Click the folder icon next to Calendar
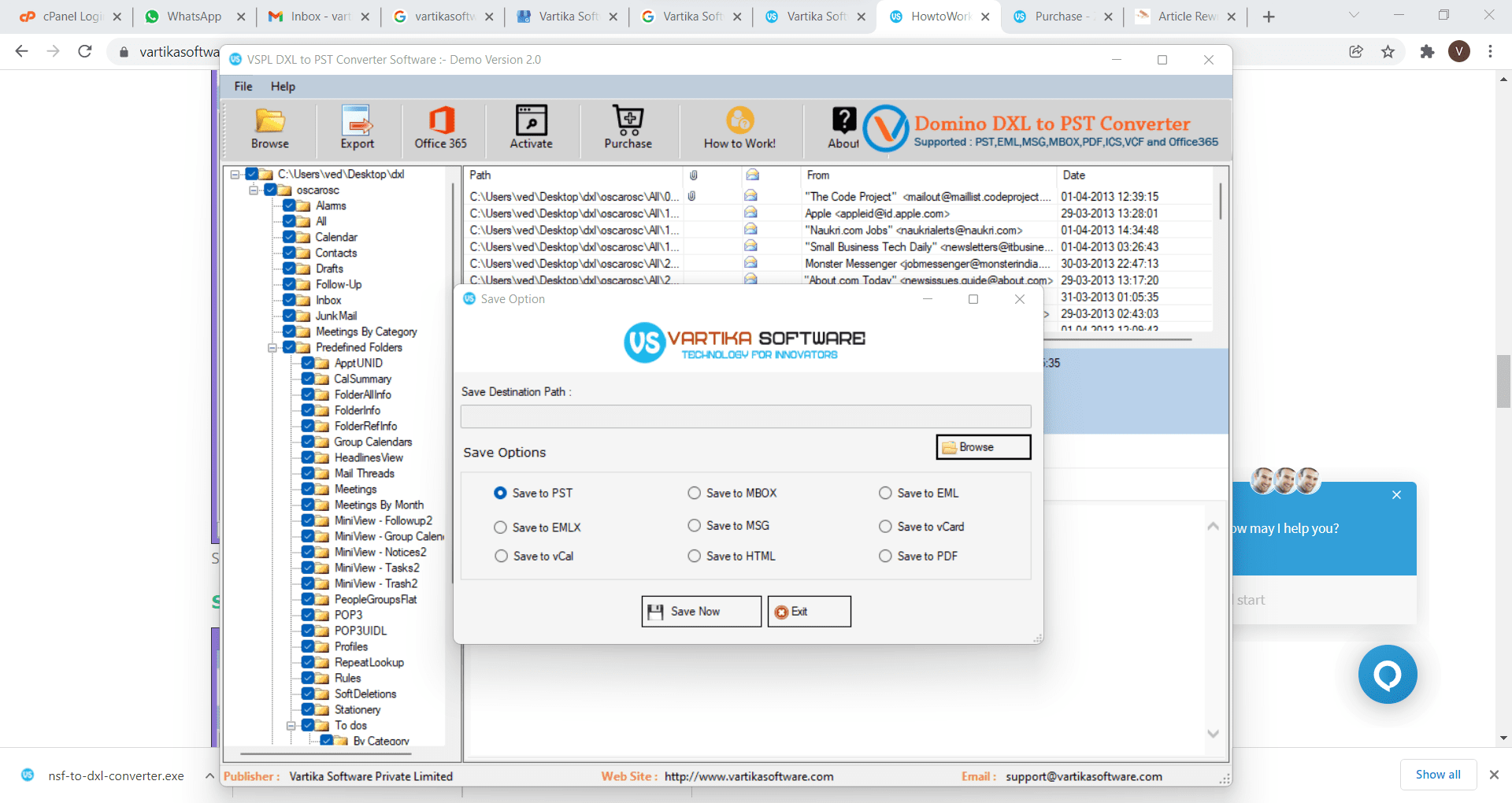The image size is (1512, 803). coord(305,237)
